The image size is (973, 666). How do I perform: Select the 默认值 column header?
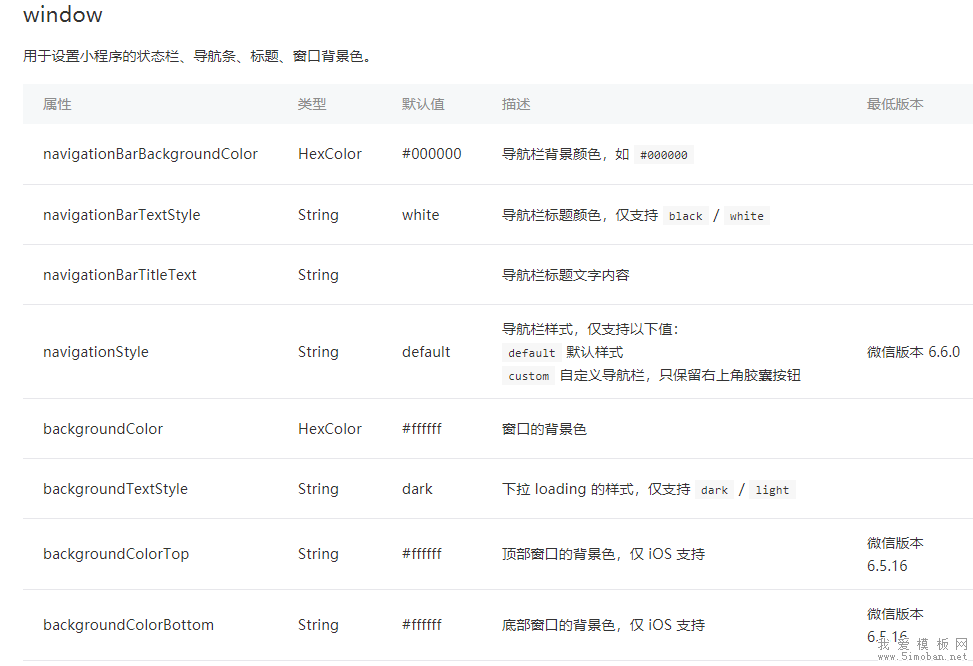(423, 104)
